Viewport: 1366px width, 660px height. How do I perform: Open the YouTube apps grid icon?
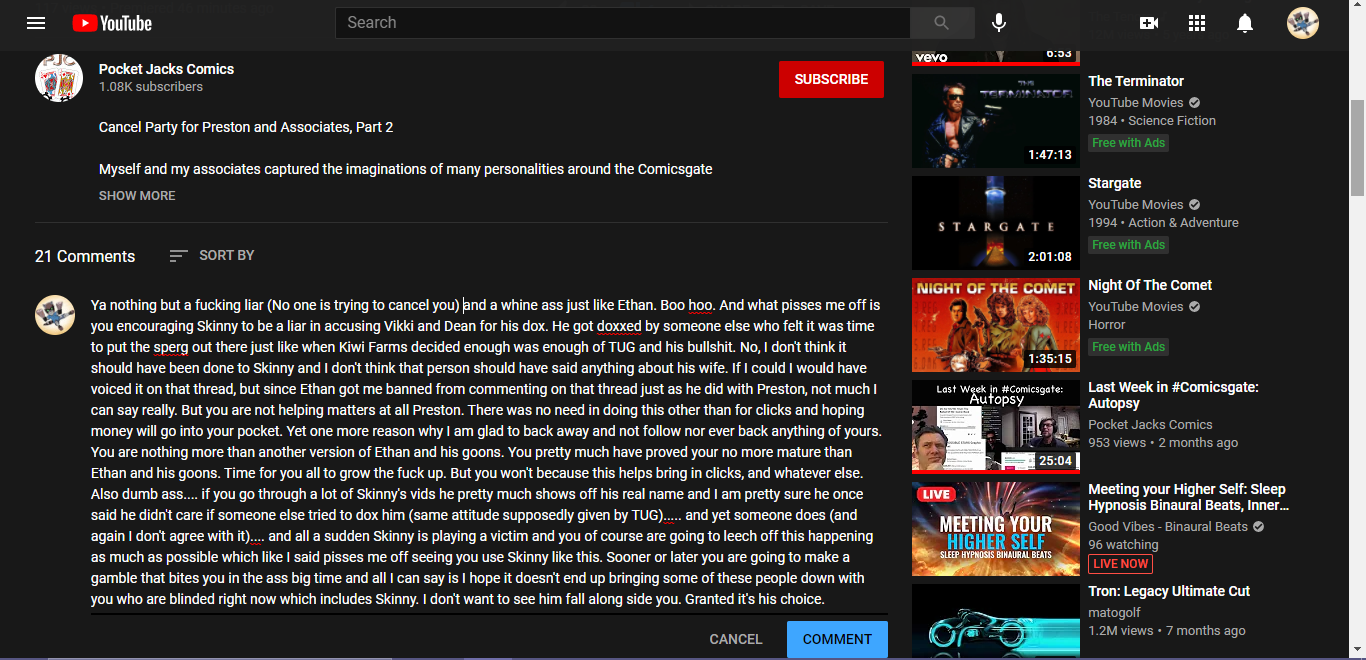point(1197,23)
